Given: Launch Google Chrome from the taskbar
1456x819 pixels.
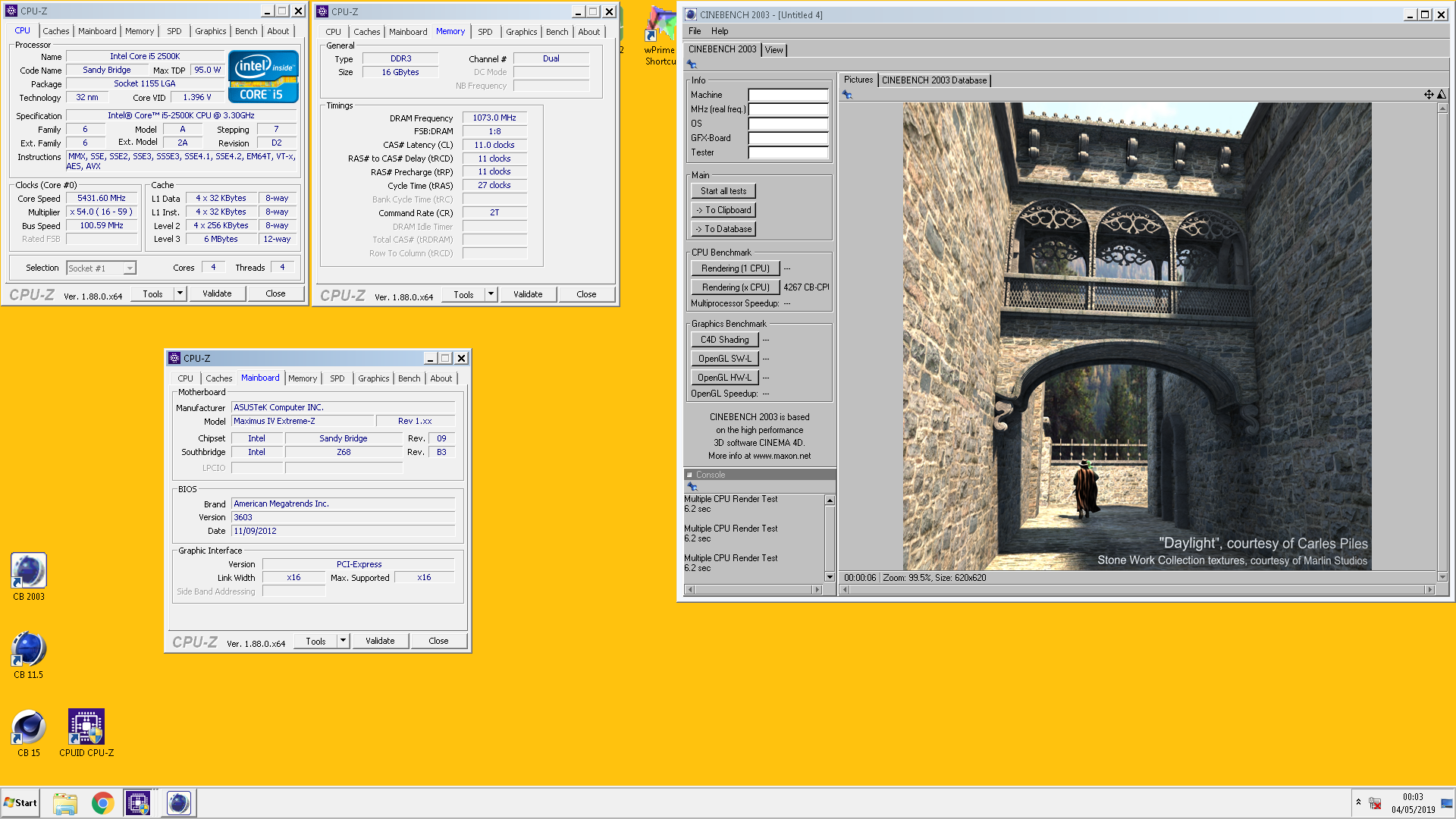Looking at the screenshot, I should pyautogui.click(x=102, y=803).
